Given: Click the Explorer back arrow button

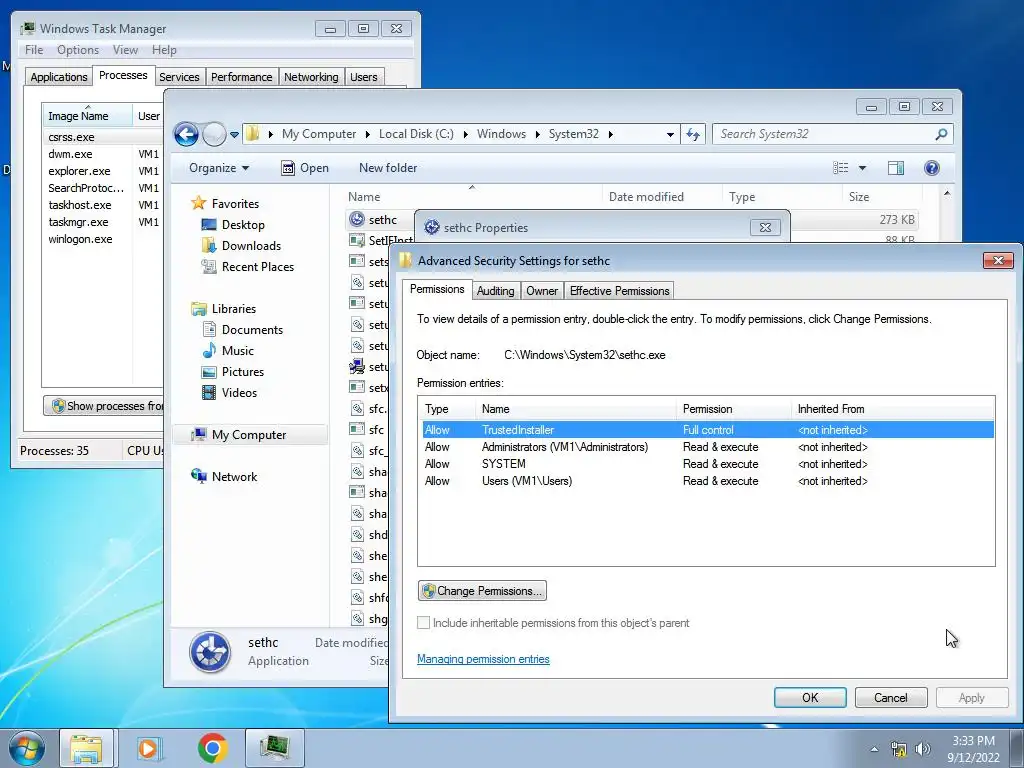Looking at the screenshot, I should coord(186,135).
